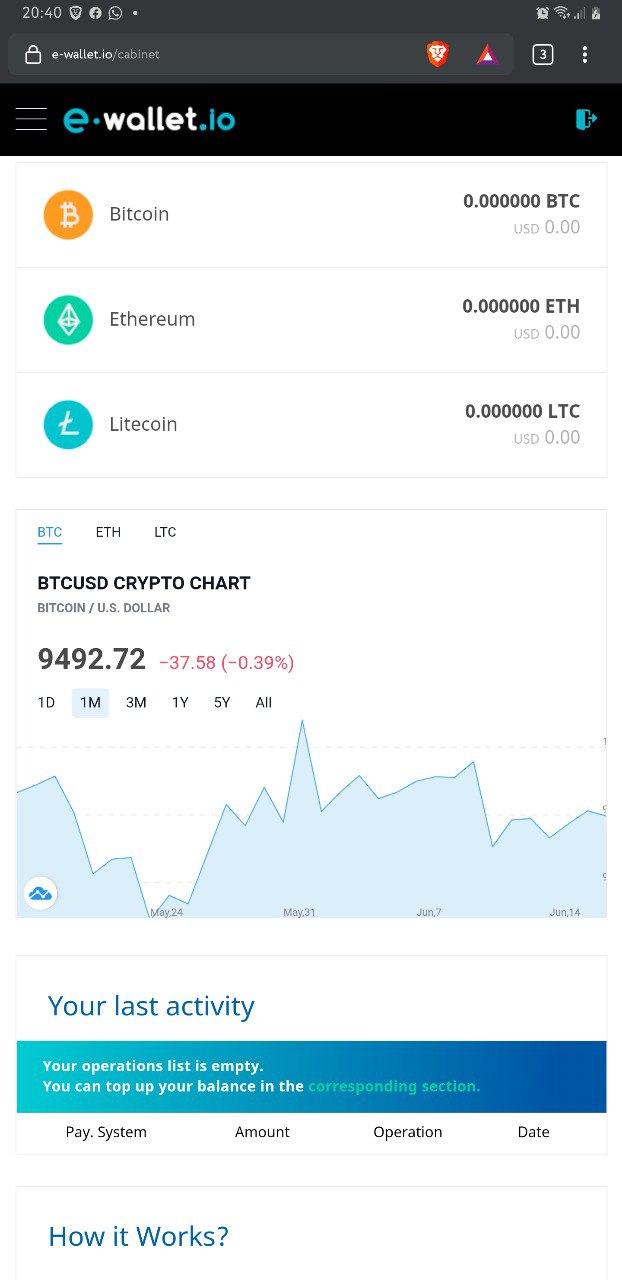Click the teal Litecoin coin icon
Image resolution: width=622 pixels, height=1280 pixels.
click(68, 425)
